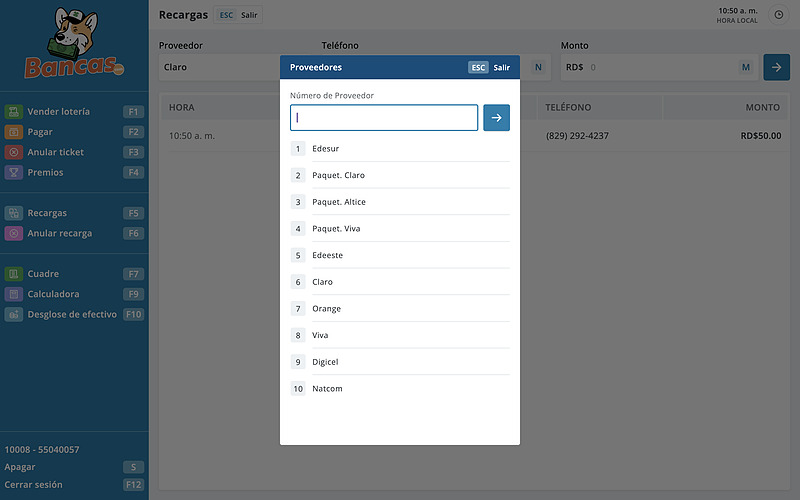Submit provider number with arrow button

coord(496,117)
